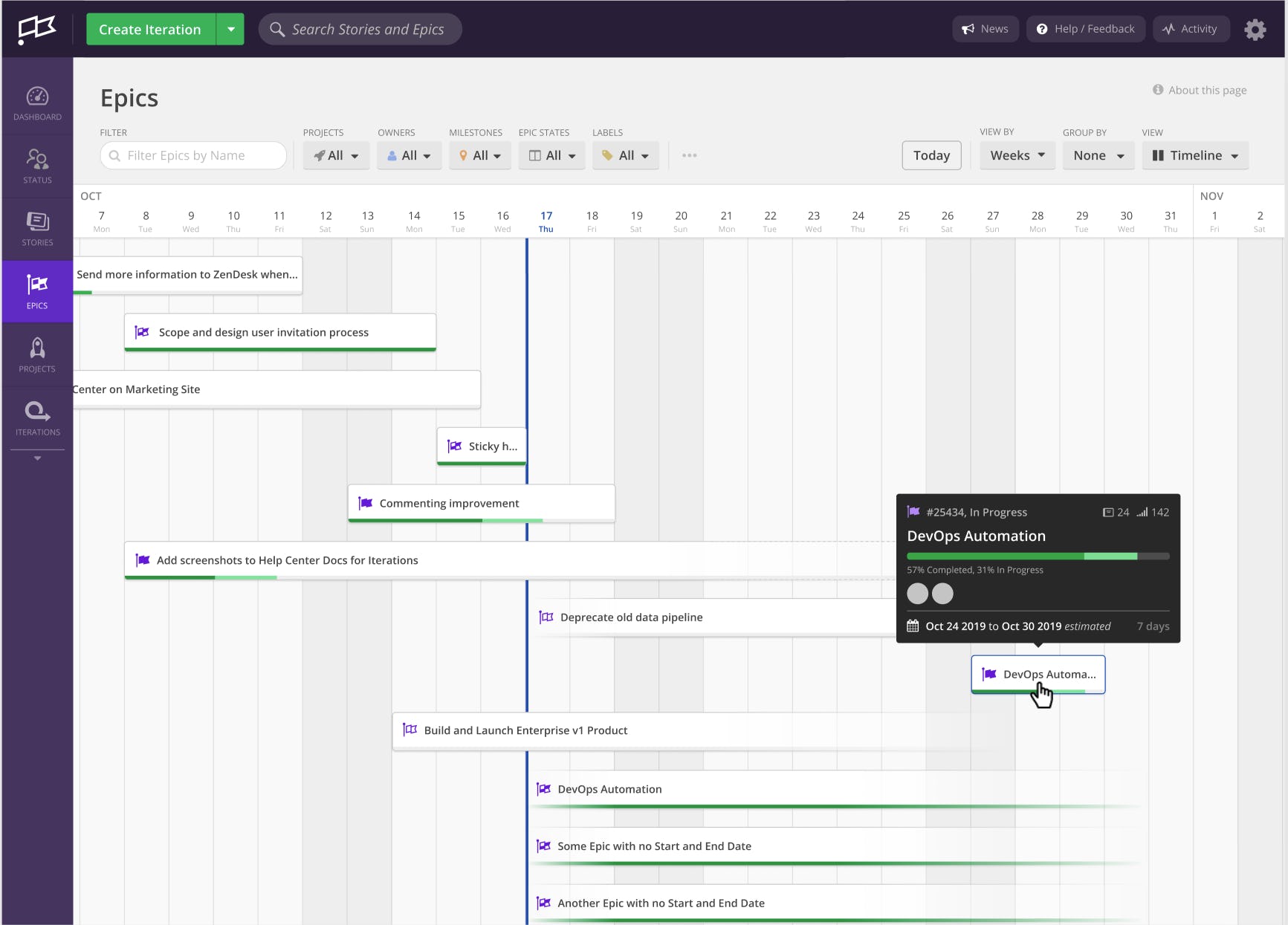Open the Dashboard sidebar section
1288x925 pixels.
click(x=37, y=103)
